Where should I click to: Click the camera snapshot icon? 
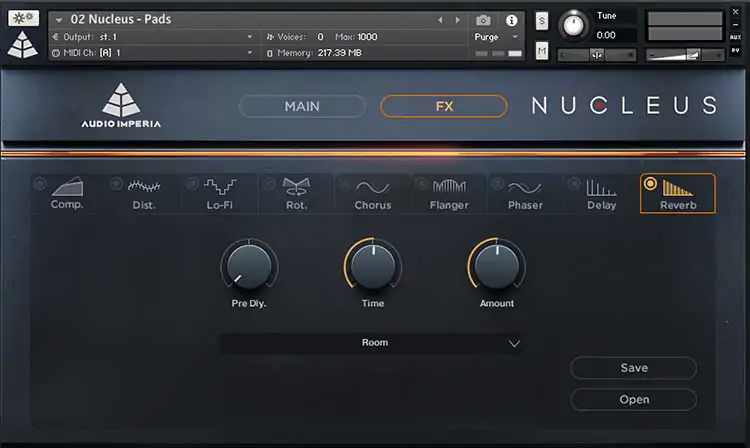(483, 20)
